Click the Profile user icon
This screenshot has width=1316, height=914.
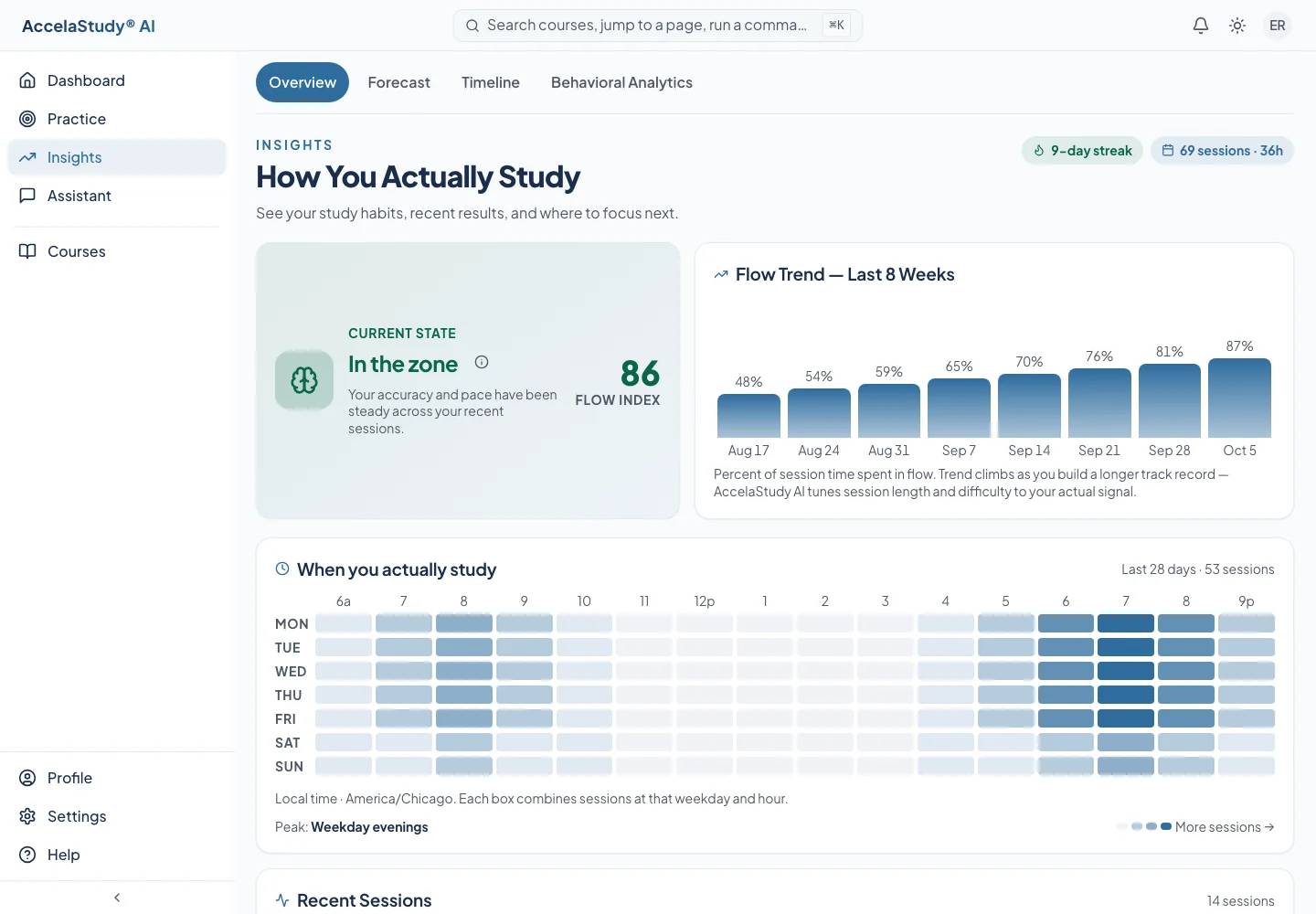(x=27, y=778)
